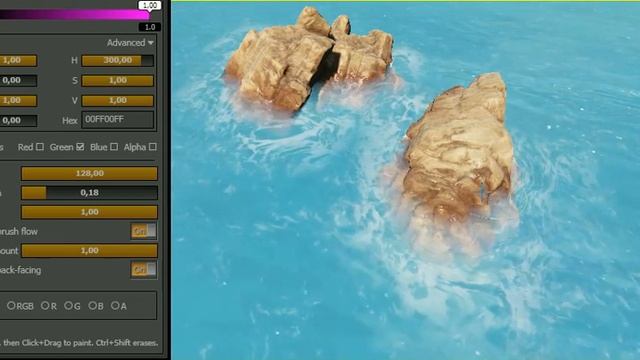Tick the Red channel checkbox
Viewport: 640px width, 360px height.
[x=40, y=147]
